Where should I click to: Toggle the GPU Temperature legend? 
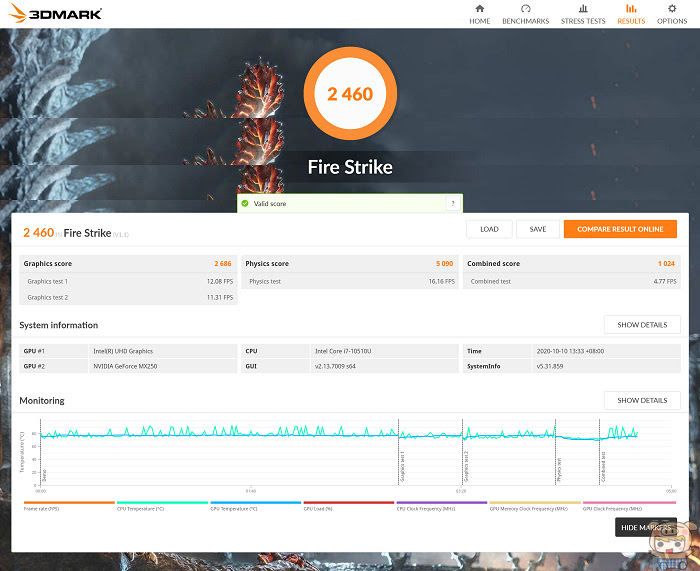[255, 506]
